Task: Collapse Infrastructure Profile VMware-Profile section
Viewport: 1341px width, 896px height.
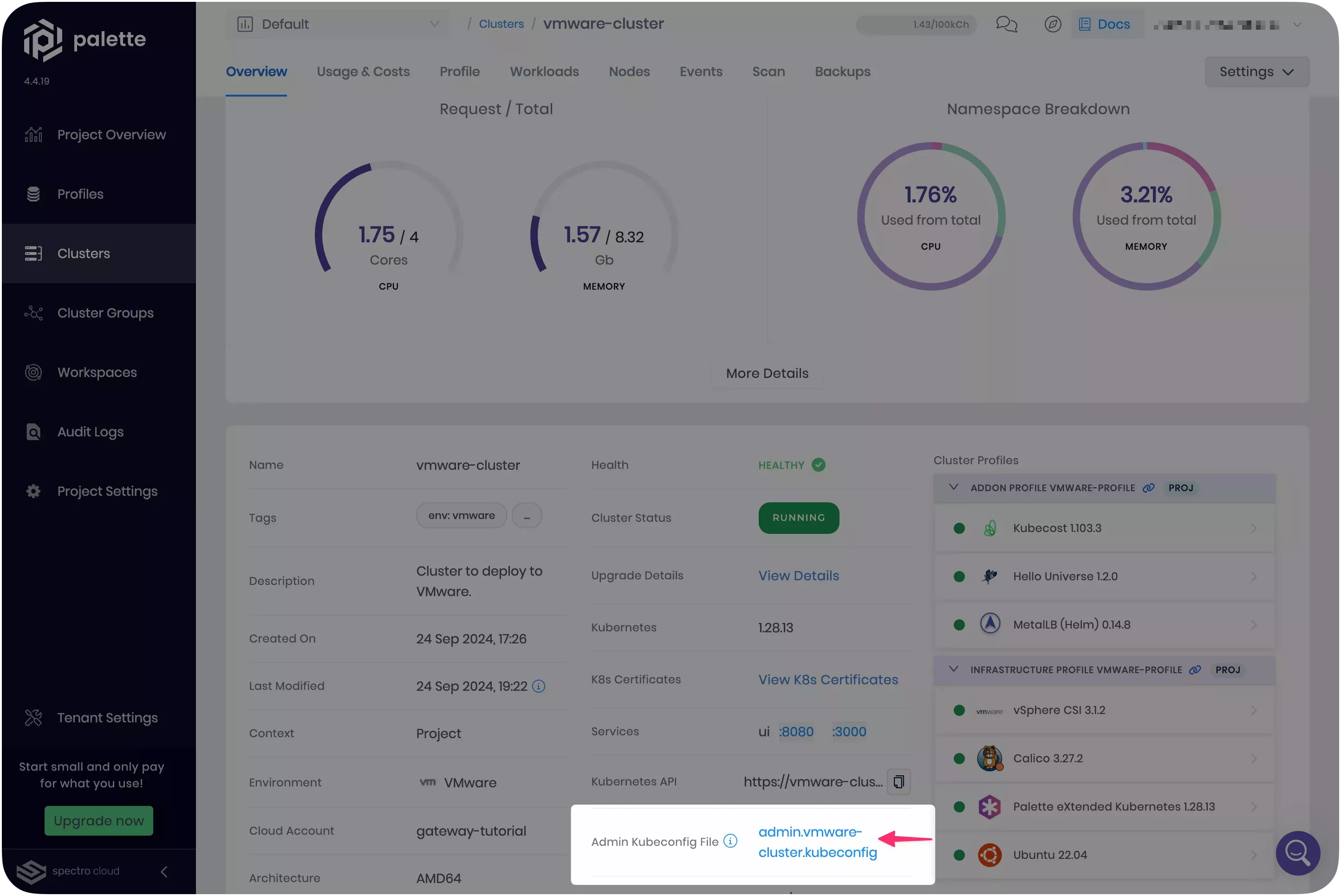Action: click(x=953, y=669)
